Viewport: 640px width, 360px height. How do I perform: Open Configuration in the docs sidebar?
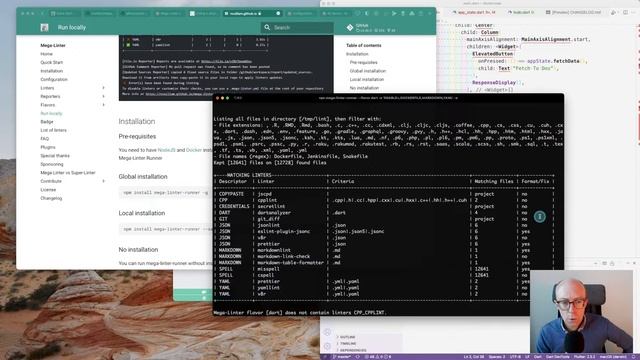click(x=54, y=80)
